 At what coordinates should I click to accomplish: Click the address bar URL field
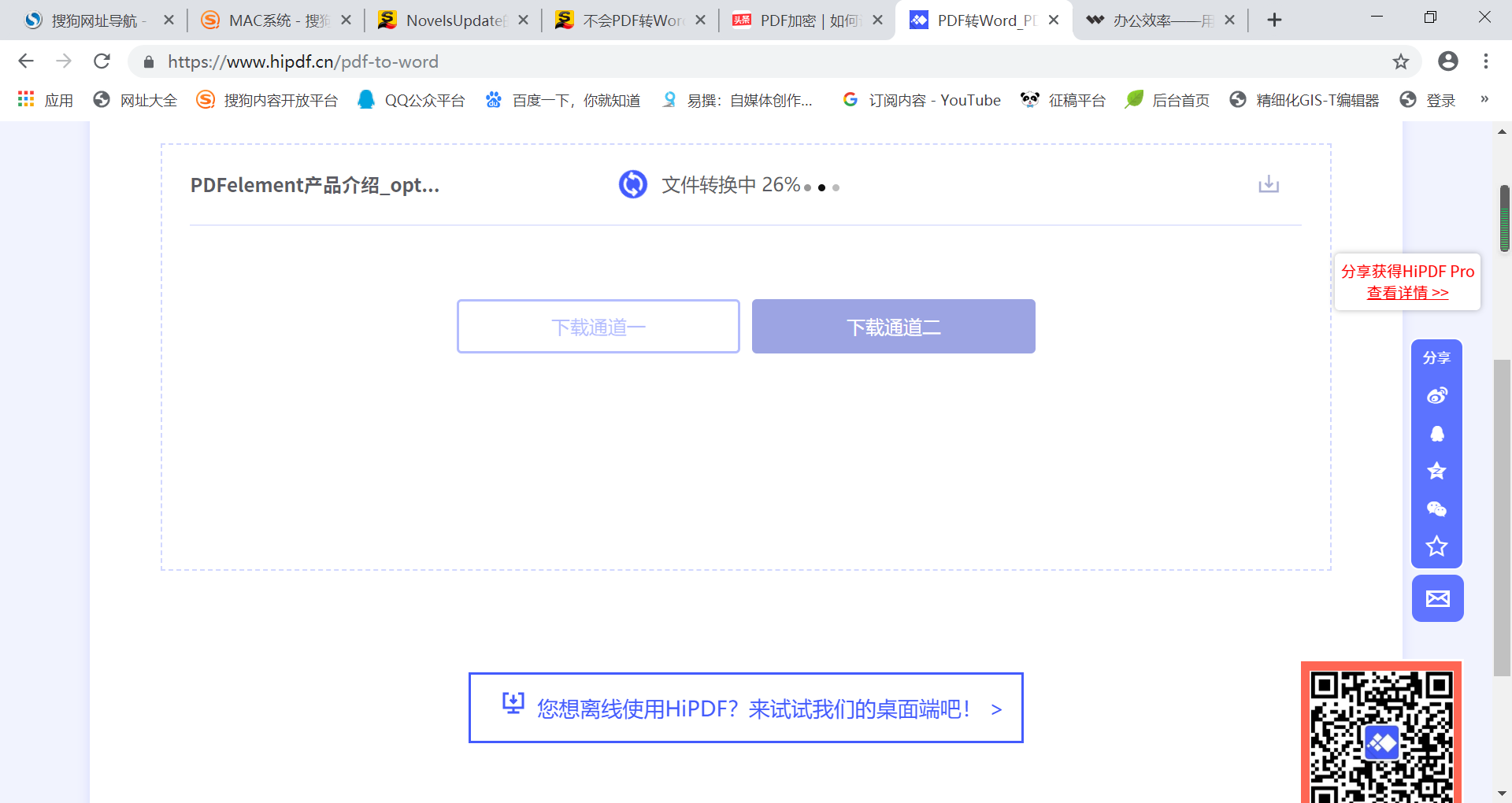point(709,61)
